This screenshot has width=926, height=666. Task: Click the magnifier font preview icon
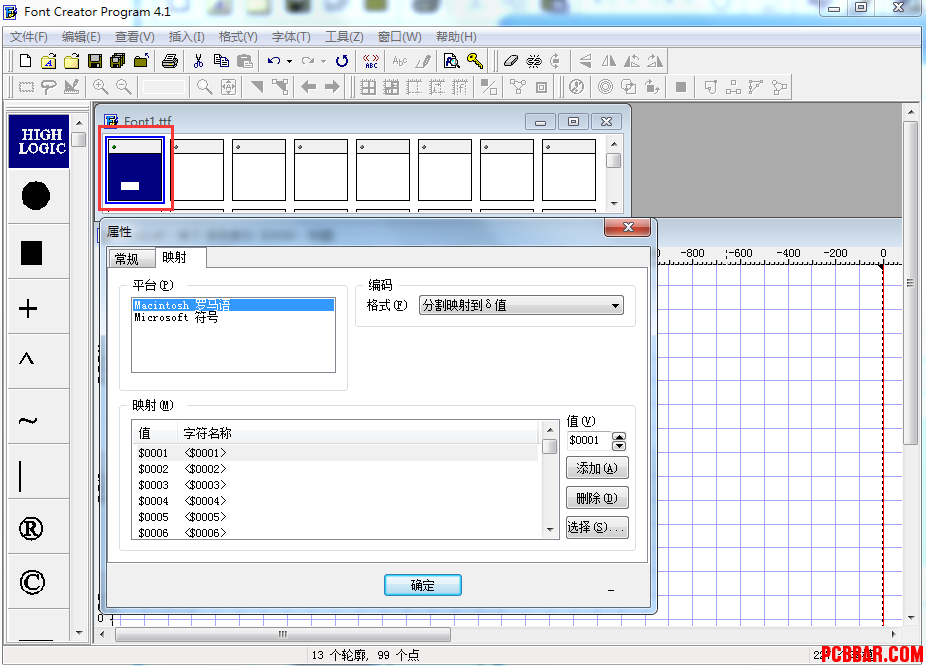pyautogui.click(x=452, y=61)
